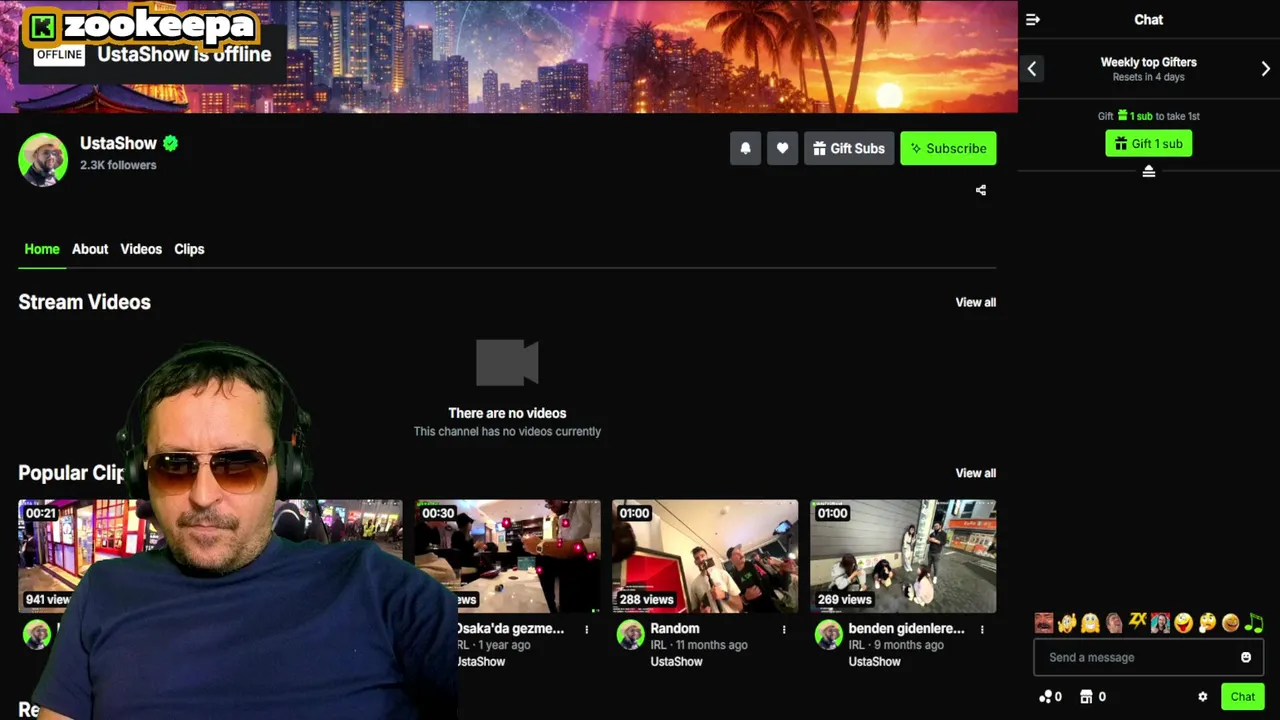Open the Random clip title link
Viewport: 1280px width, 720px height.
tap(675, 628)
